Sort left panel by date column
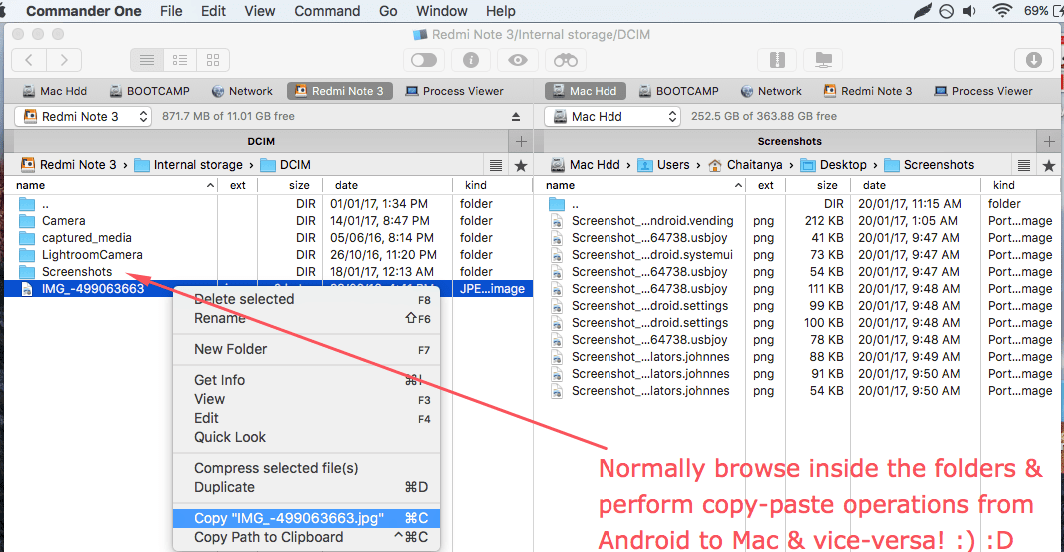Image resolution: width=1064 pixels, height=552 pixels. tap(387, 185)
